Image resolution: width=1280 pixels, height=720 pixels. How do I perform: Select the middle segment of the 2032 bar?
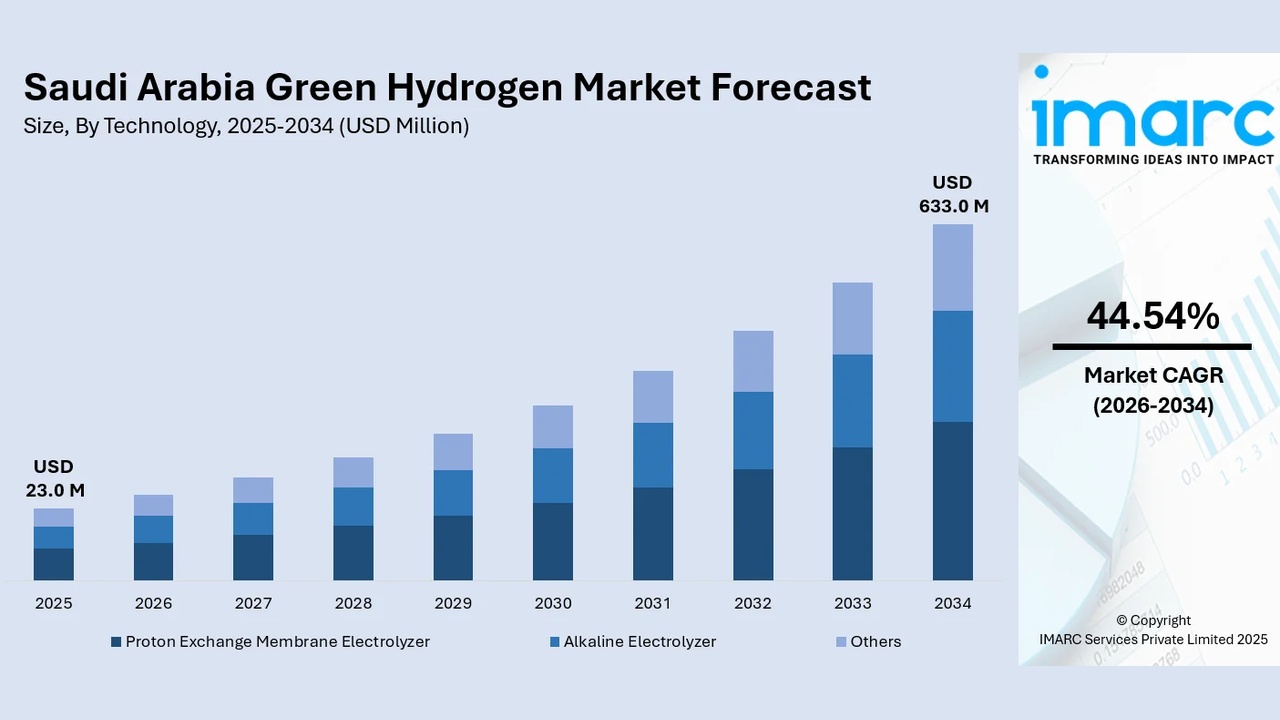coord(752,430)
